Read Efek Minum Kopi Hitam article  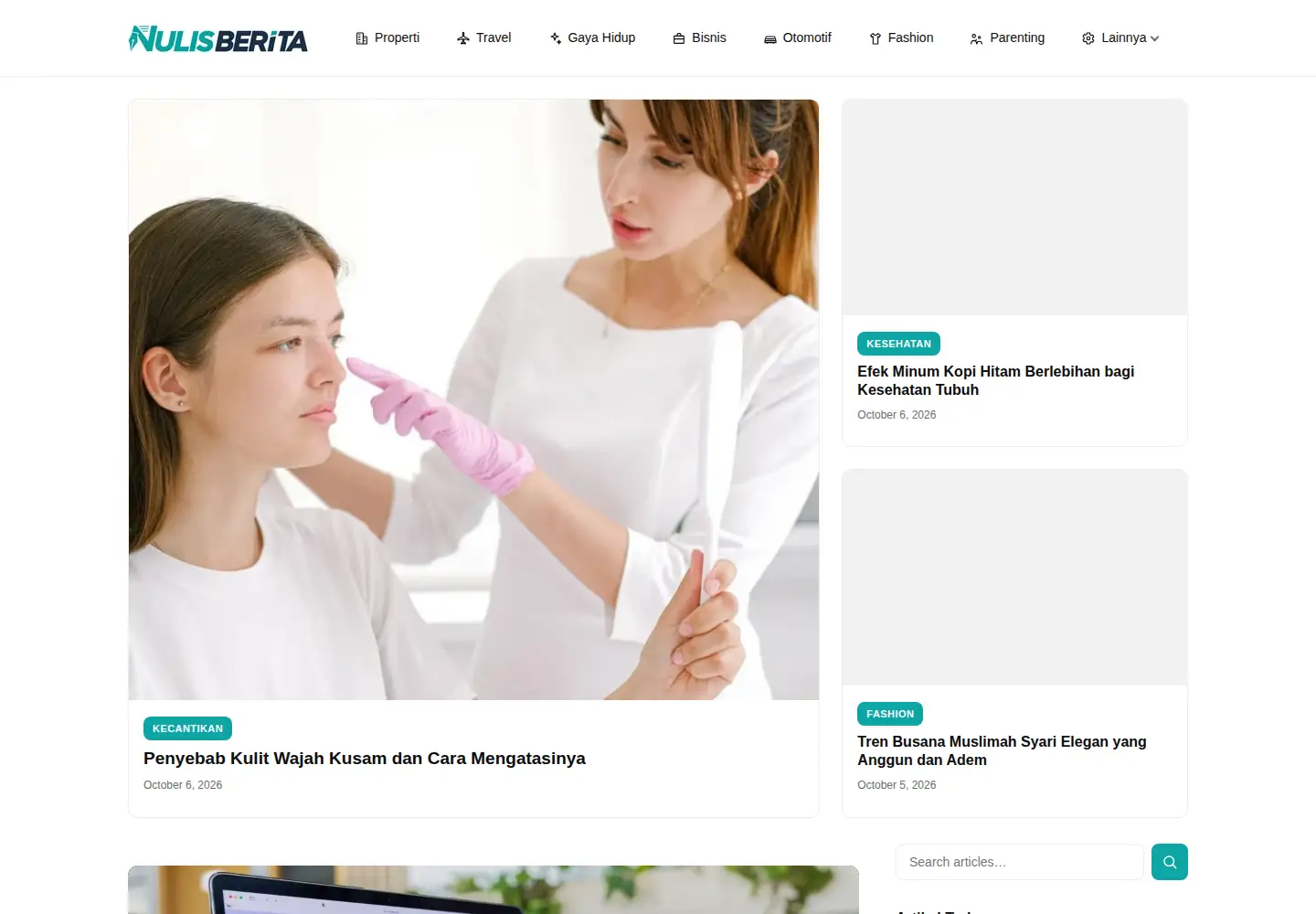(x=996, y=380)
